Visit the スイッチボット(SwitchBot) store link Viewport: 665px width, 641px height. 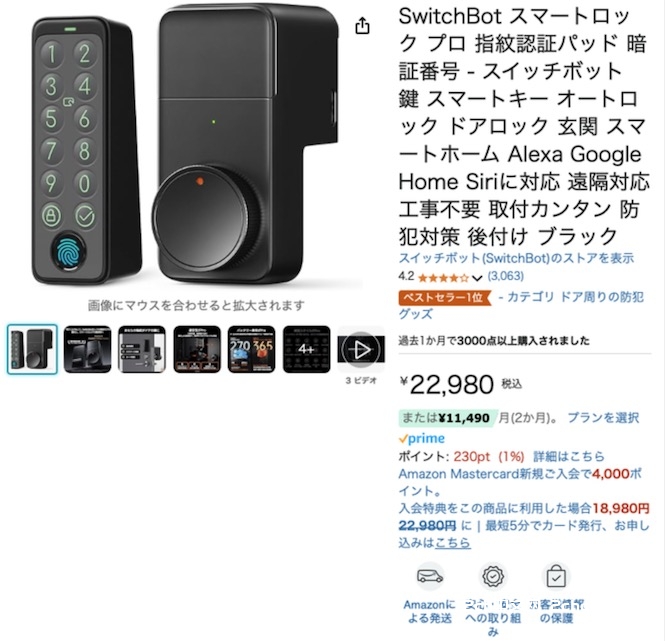point(516,258)
